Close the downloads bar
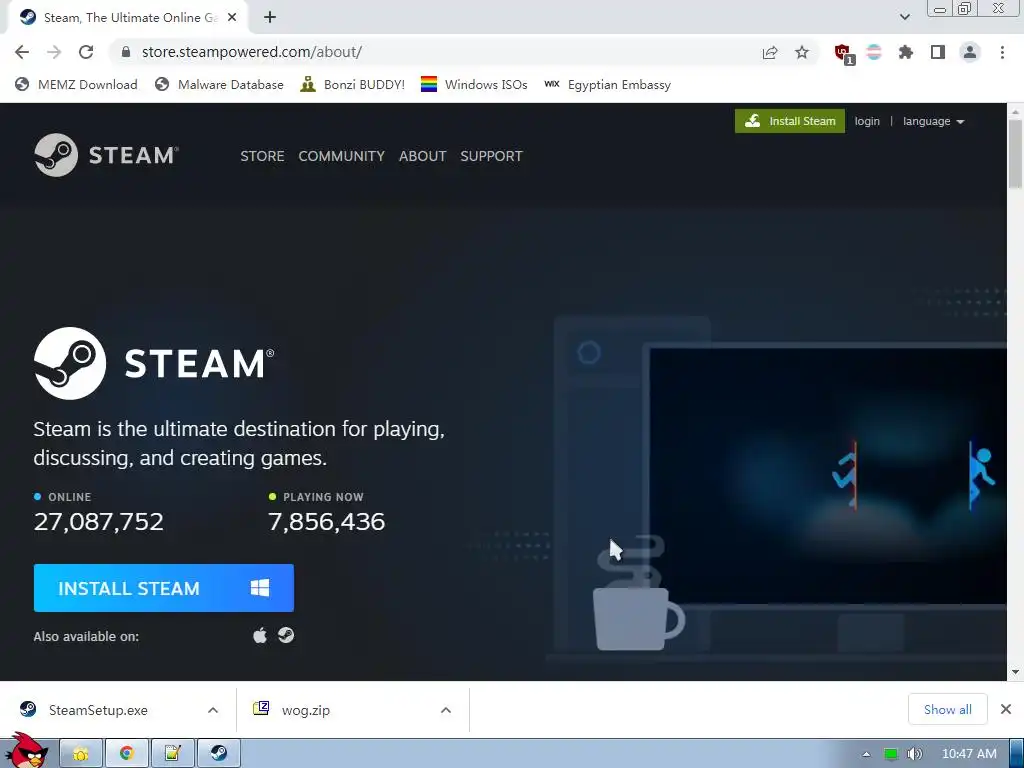This screenshot has width=1024, height=768. click(1006, 709)
